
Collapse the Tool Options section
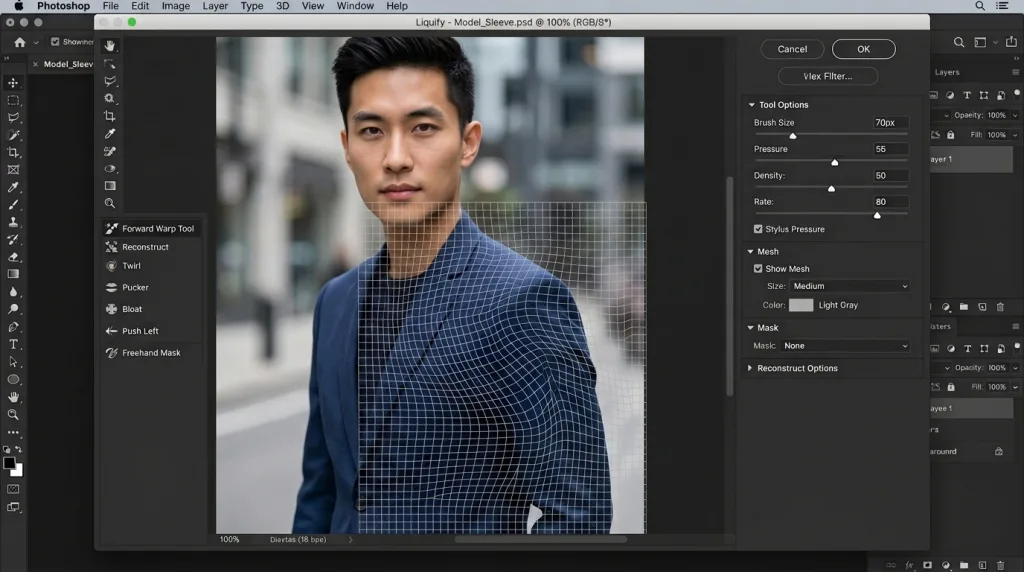click(751, 105)
